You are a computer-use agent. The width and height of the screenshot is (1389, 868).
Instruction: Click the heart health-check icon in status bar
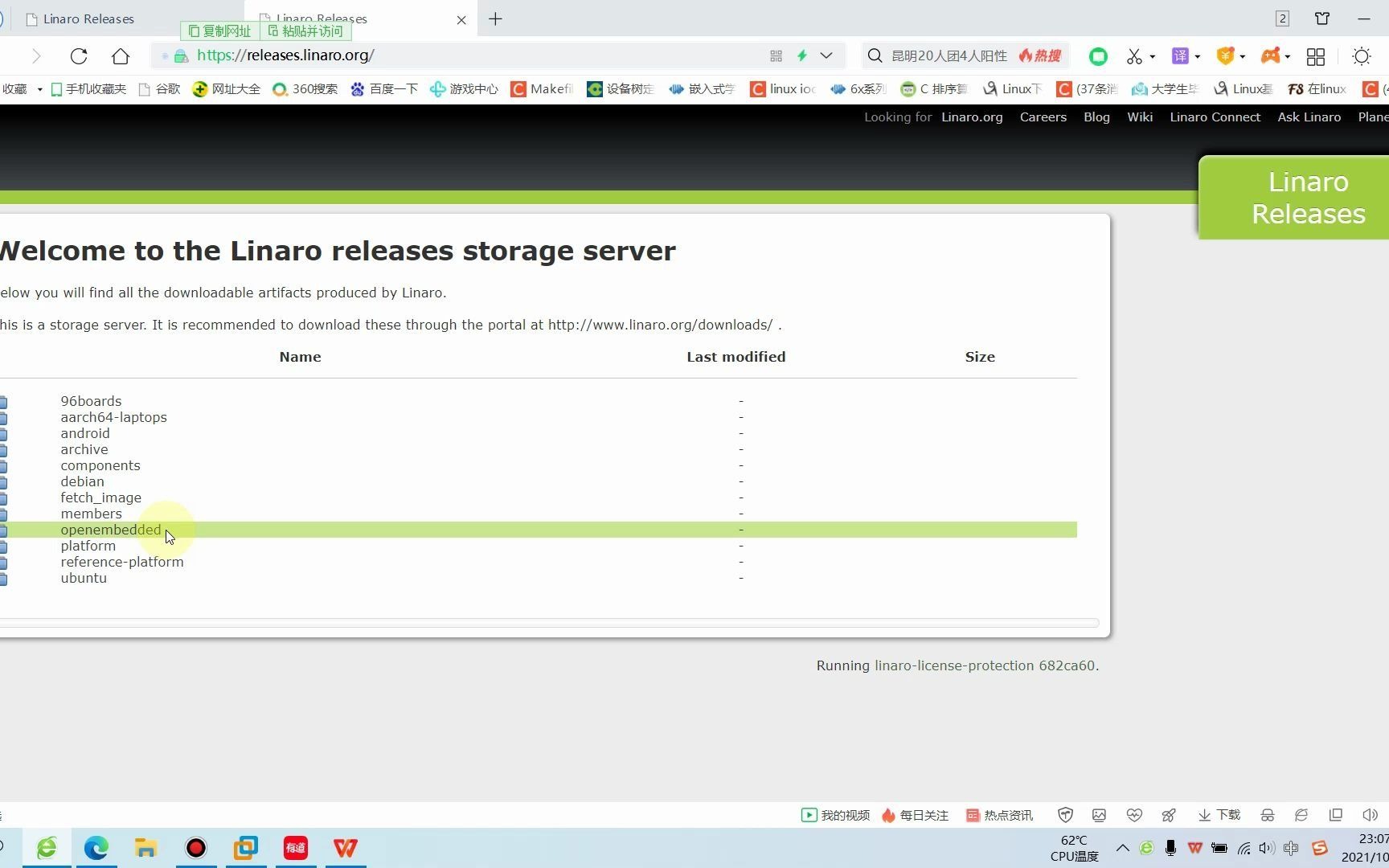[x=1134, y=815]
